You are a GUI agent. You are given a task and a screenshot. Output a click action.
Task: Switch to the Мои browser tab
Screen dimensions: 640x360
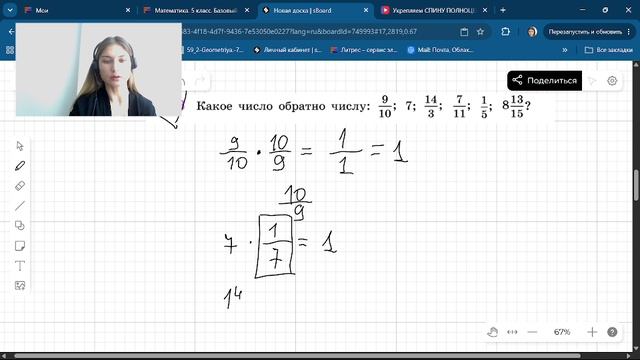coord(78,10)
